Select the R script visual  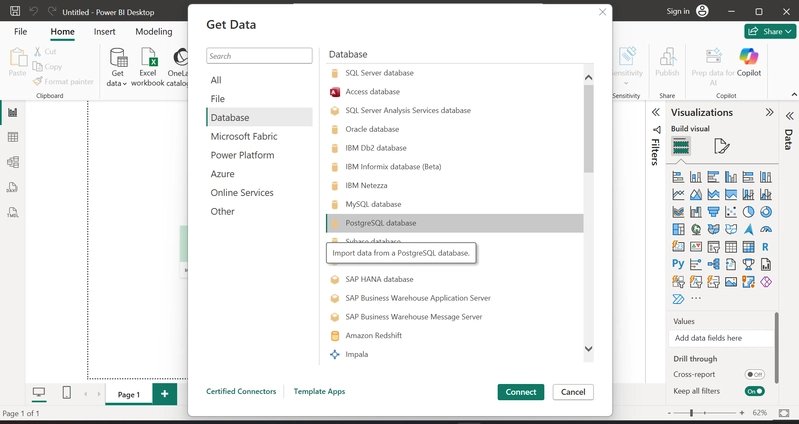tap(765, 247)
